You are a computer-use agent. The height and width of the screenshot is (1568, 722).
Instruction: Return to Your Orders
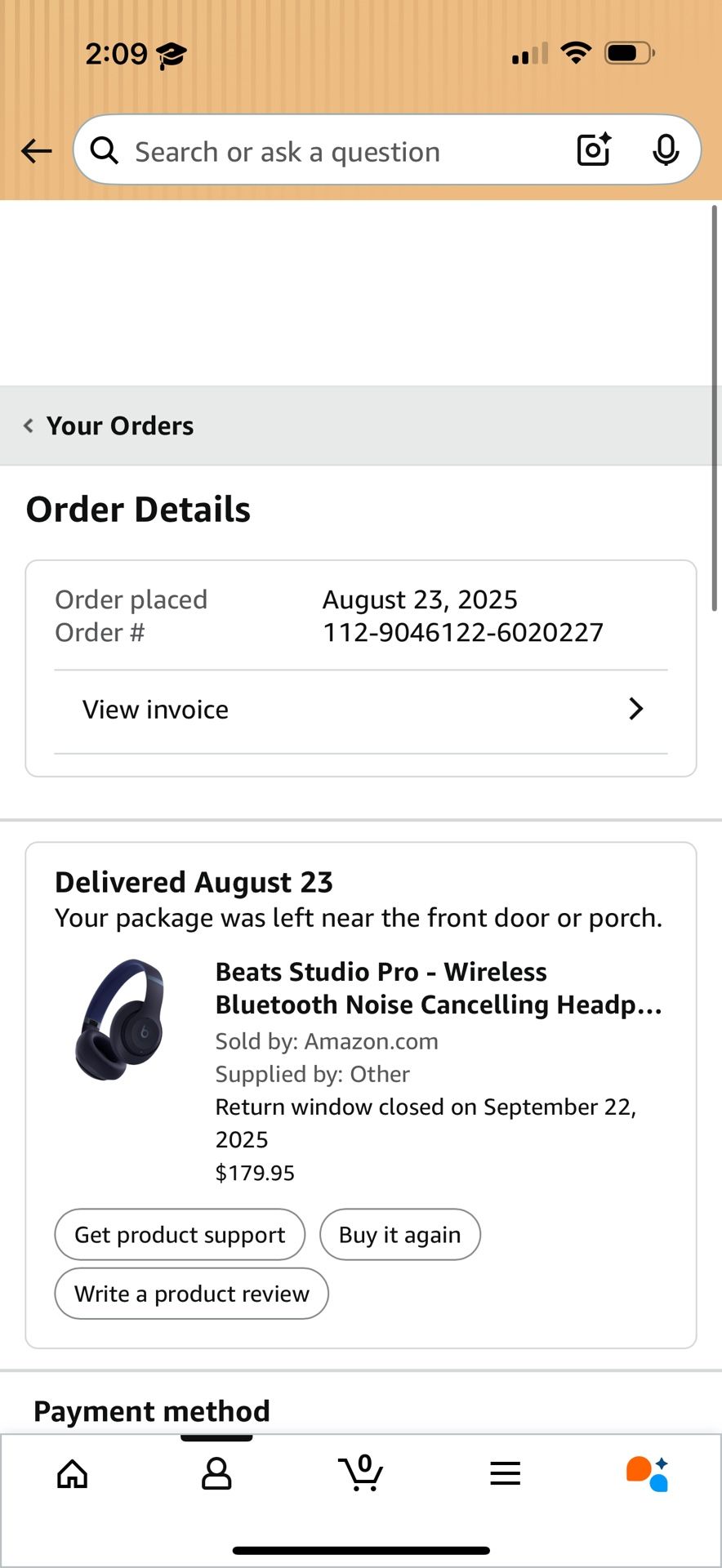[x=120, y=425]
